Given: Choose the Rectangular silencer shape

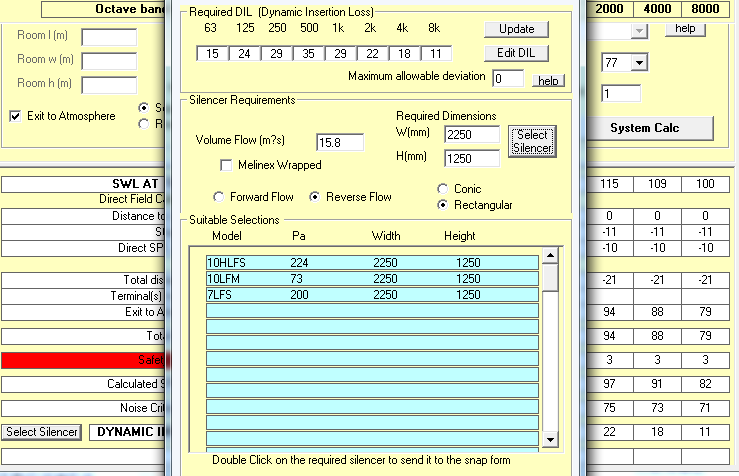Looking at the screenshot, I should pyautogui.click(x=443, y=205).
